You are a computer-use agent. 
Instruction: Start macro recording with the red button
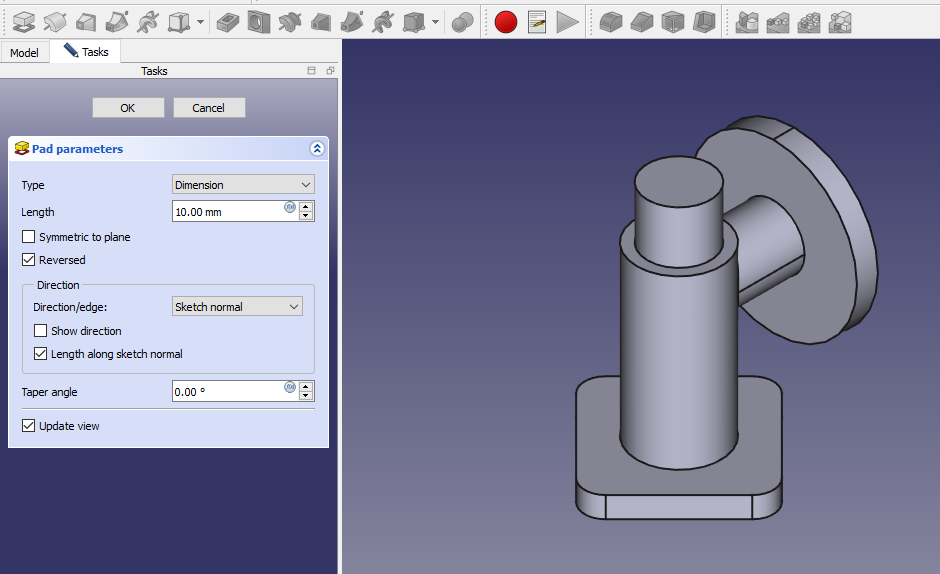point(506,21)
